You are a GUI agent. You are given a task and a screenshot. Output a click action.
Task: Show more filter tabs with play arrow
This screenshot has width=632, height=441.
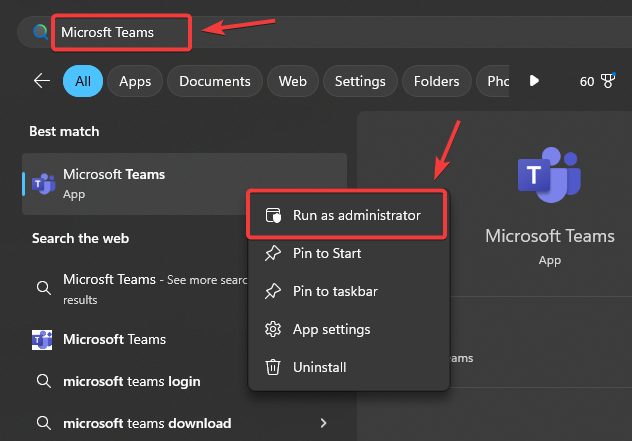534,81
